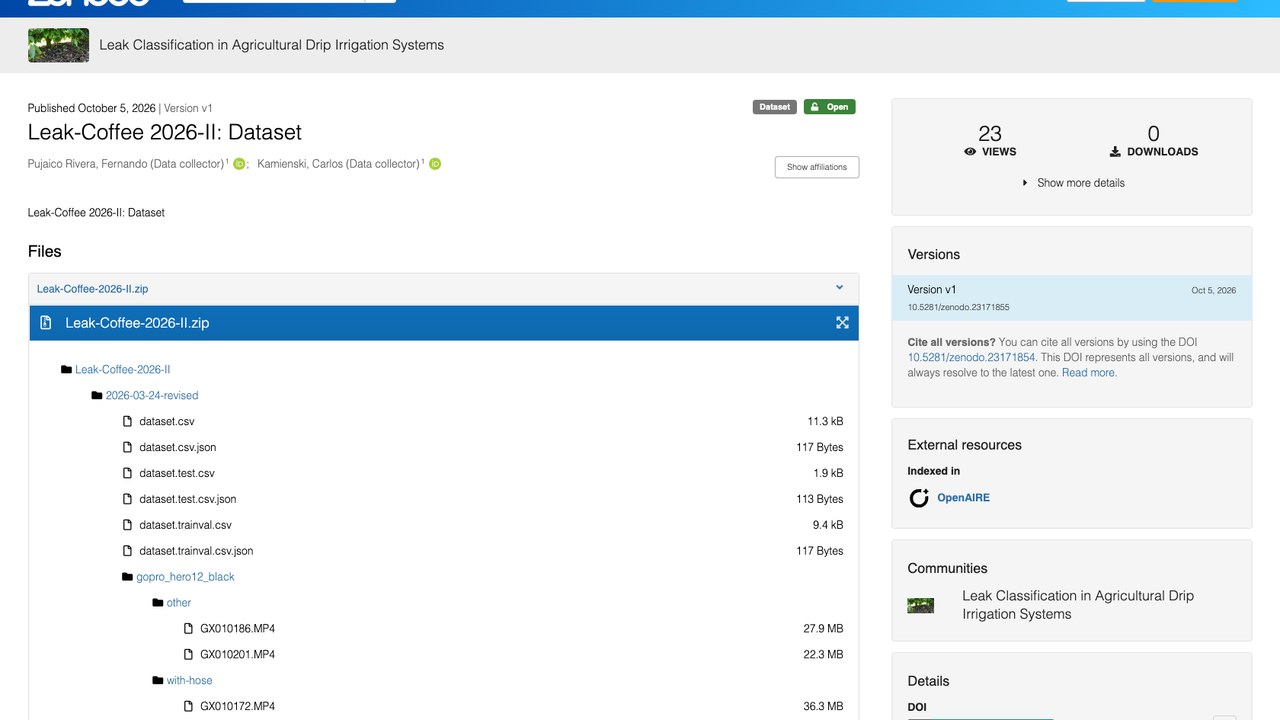The image size is (1280, 720).
Task: Open Pujaico Rivera, Fernando author link
Action: [126, 164]
